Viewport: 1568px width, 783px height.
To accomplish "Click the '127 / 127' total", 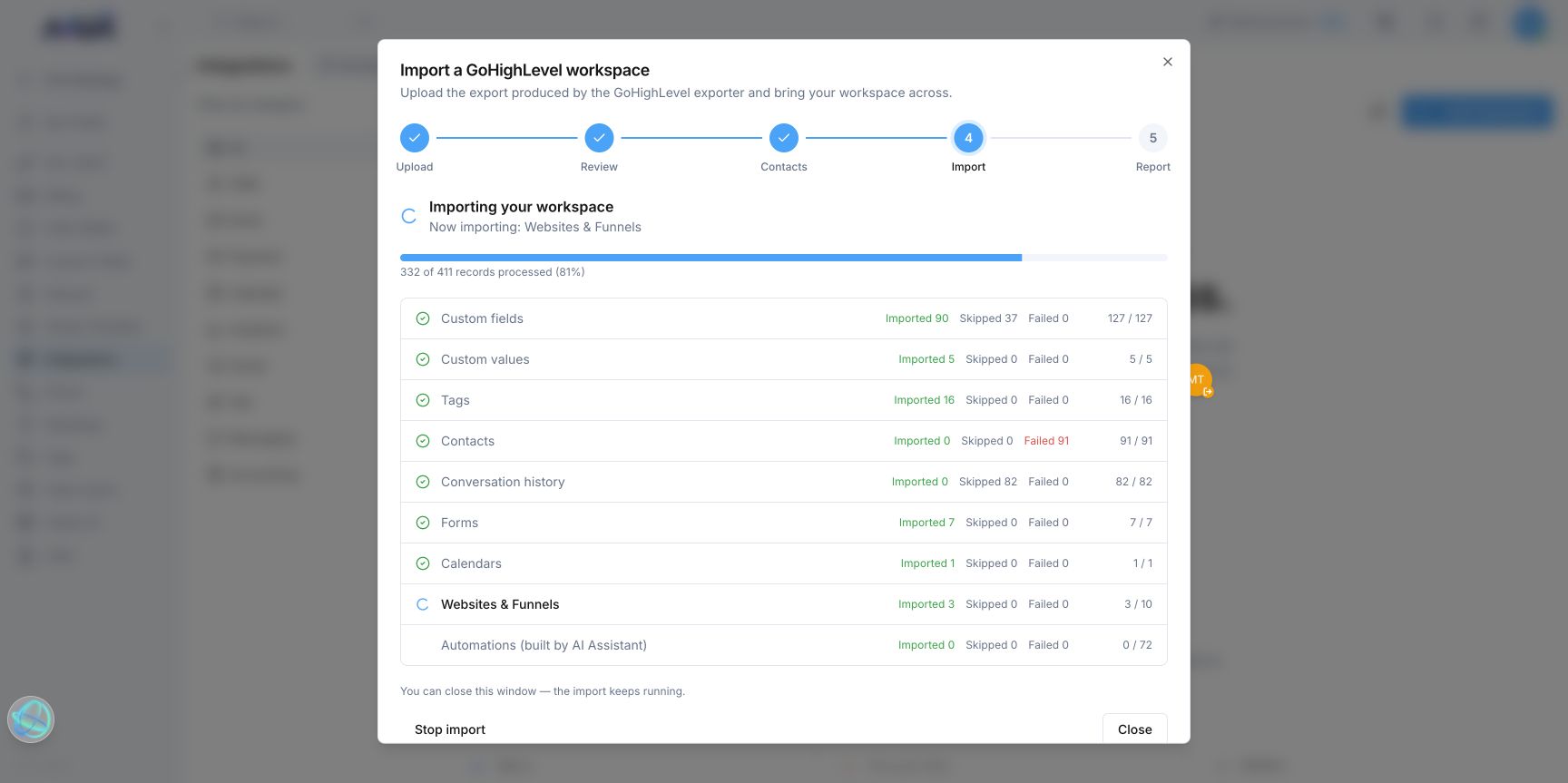I will [x=1130, y=318].
